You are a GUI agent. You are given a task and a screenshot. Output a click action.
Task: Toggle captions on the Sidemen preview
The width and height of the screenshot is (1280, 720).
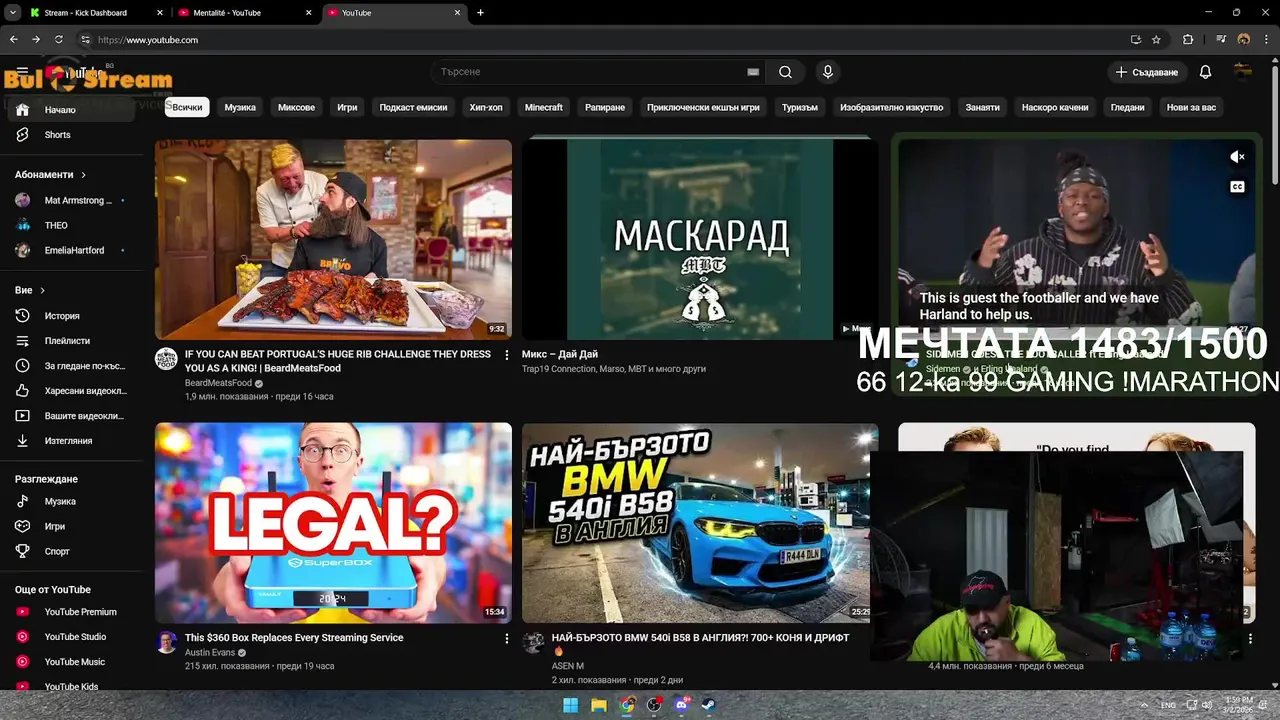point(1237,187)
